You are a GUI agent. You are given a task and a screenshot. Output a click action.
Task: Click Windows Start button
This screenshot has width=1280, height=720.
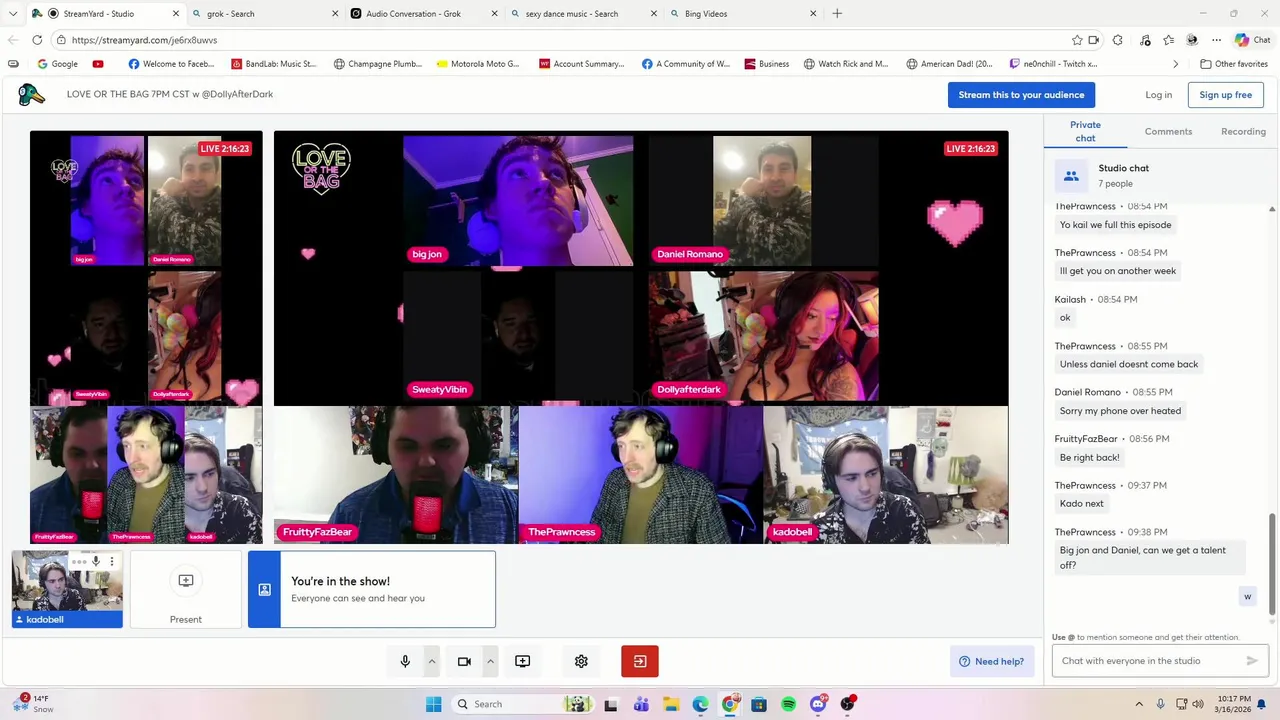point(433,704)
